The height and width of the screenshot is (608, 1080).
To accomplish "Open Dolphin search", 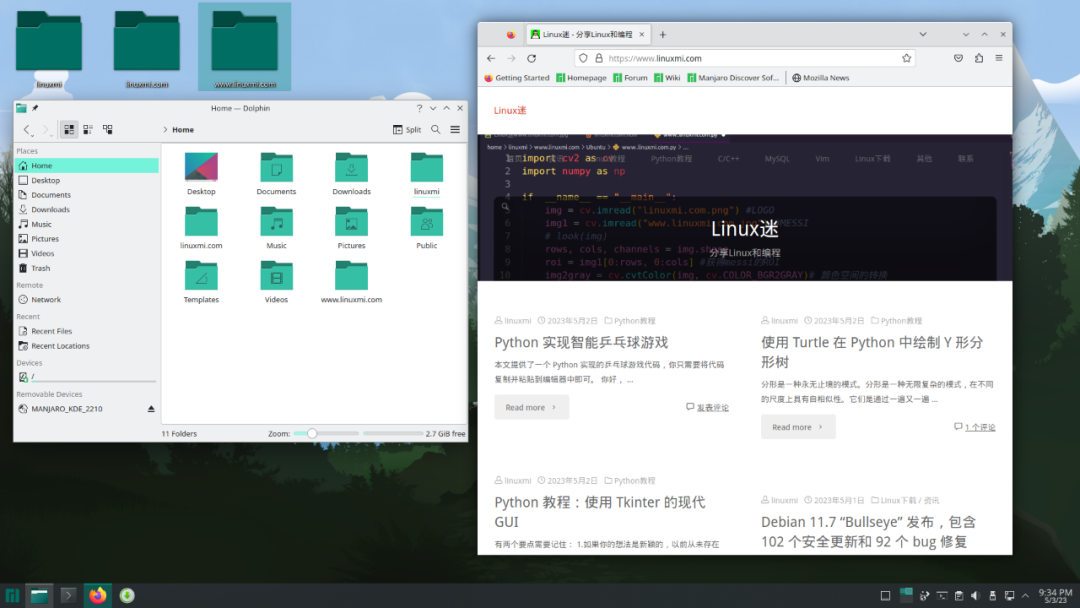I will 435,129.
